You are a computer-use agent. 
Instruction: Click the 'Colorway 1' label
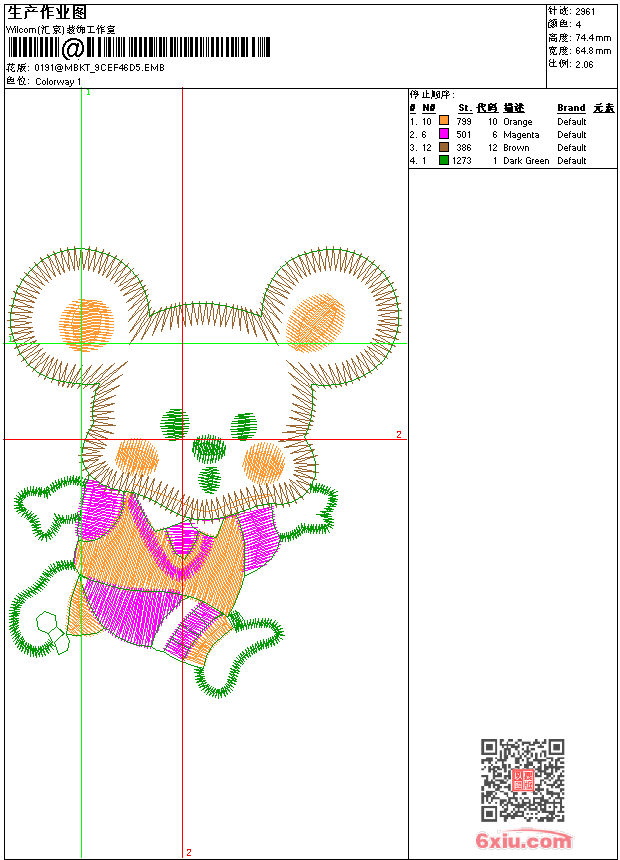58,82
